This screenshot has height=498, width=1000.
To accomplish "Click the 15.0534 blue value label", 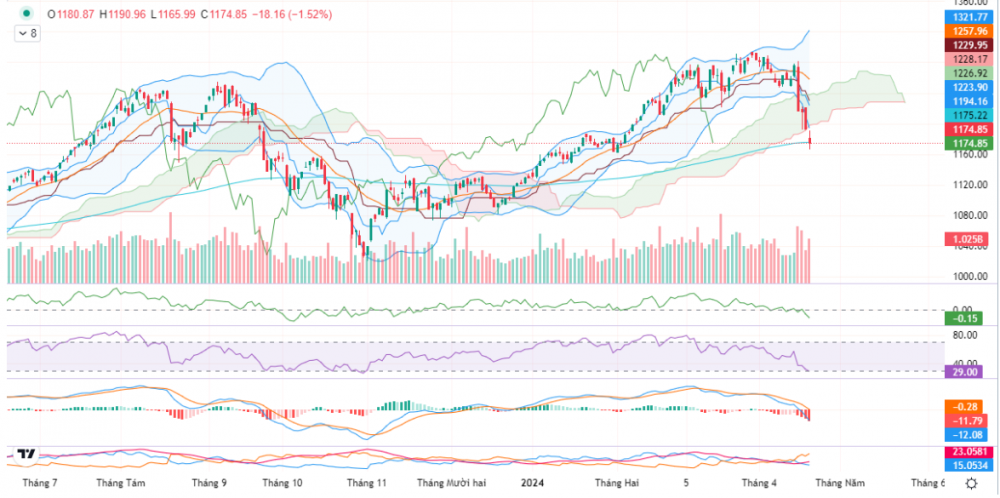I will pyautogui.click(x=968, y=465).
